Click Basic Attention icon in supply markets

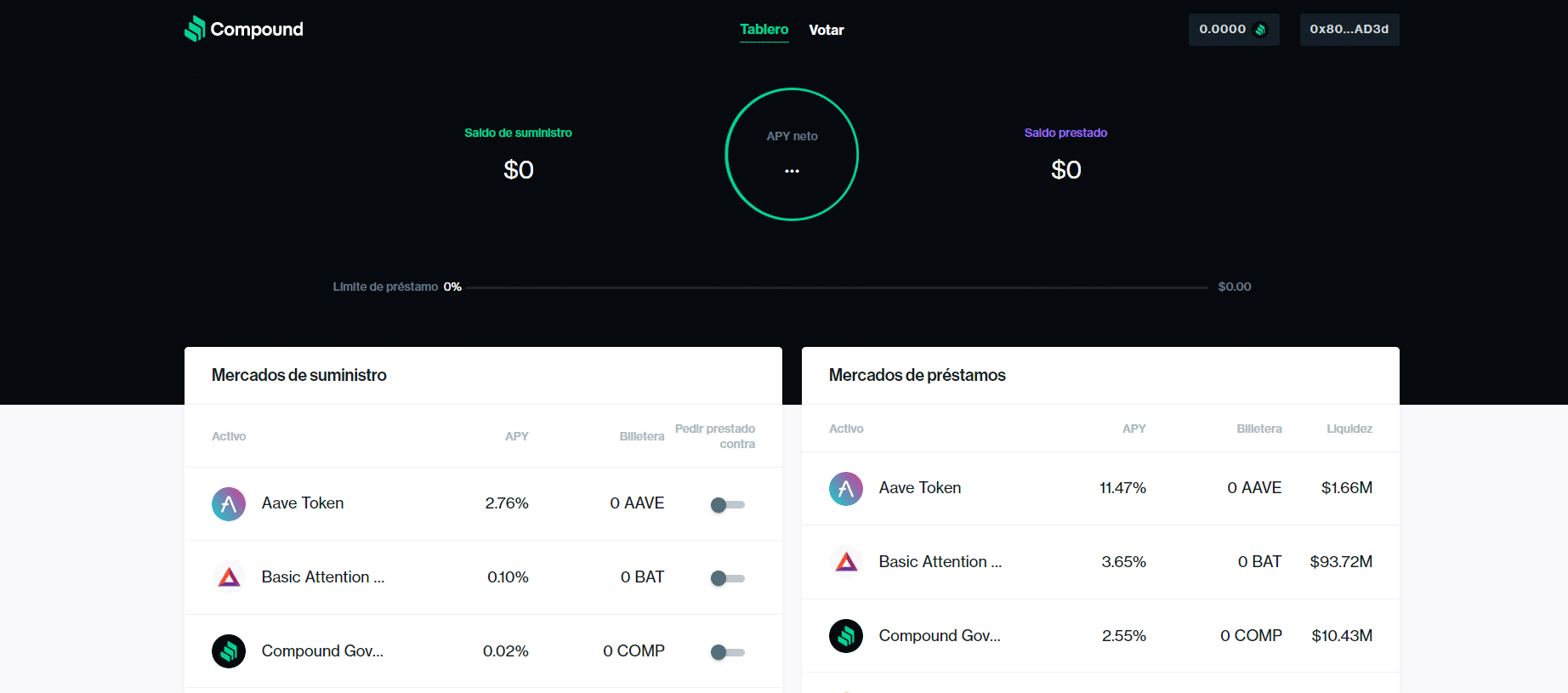click(229, 578)
